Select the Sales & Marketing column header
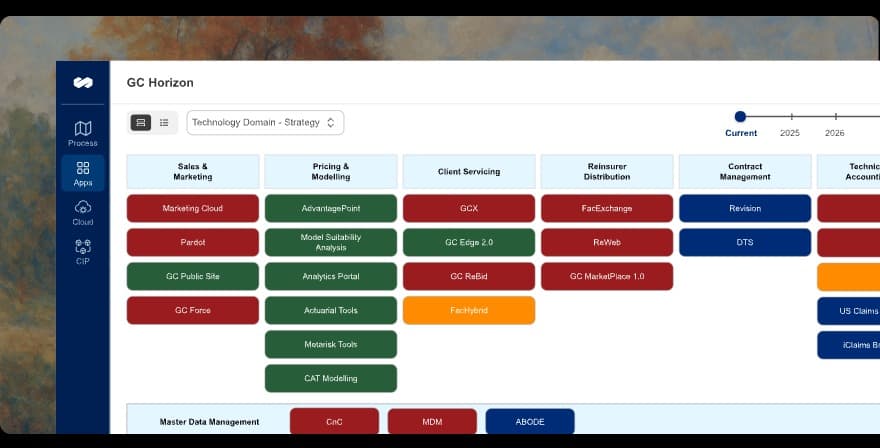The height and width of the screenshot is (448, 880). pyautogui.click(x=193, y=171)
